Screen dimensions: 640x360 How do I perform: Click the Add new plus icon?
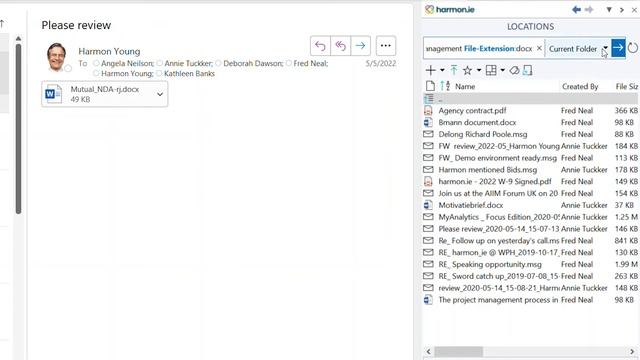coord(431,70)
